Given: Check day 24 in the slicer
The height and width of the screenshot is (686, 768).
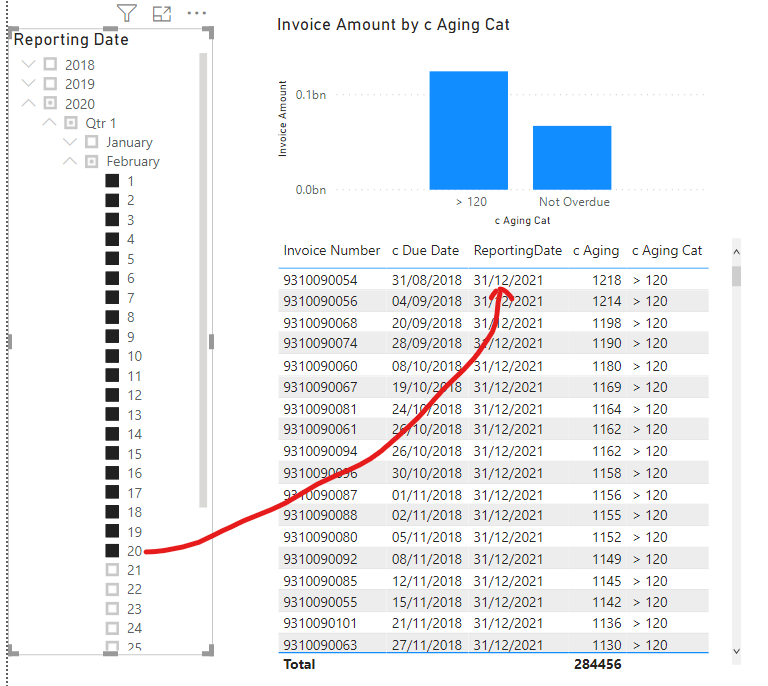Looking at the screenshot, I should click(x=112, y=628).
